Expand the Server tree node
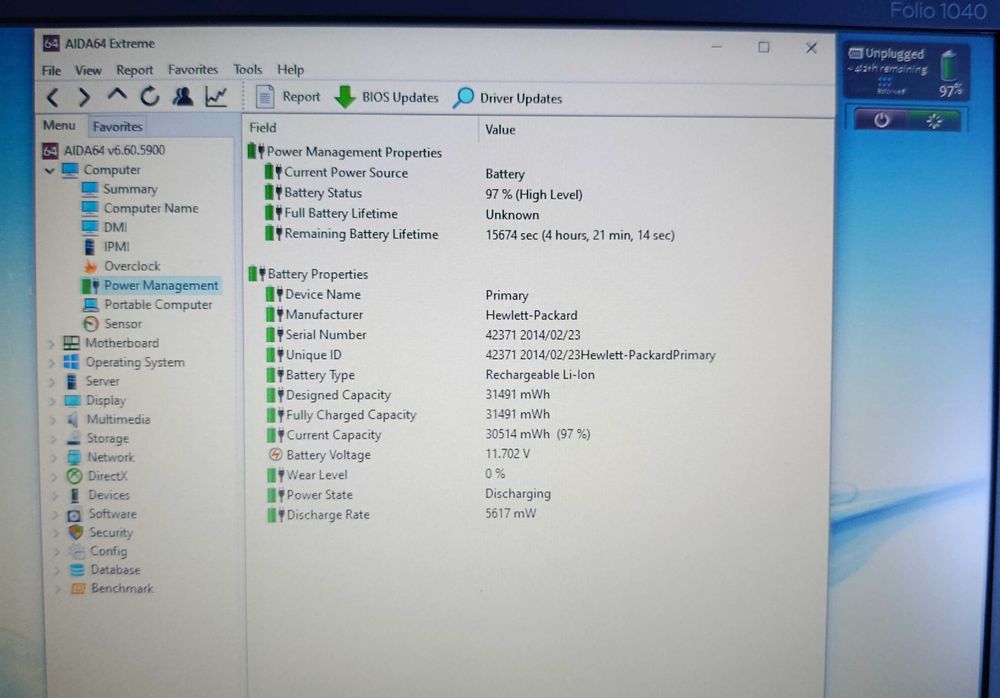Screen dimensions: 1000x698 pyautogui.click(x=52, y=382)
